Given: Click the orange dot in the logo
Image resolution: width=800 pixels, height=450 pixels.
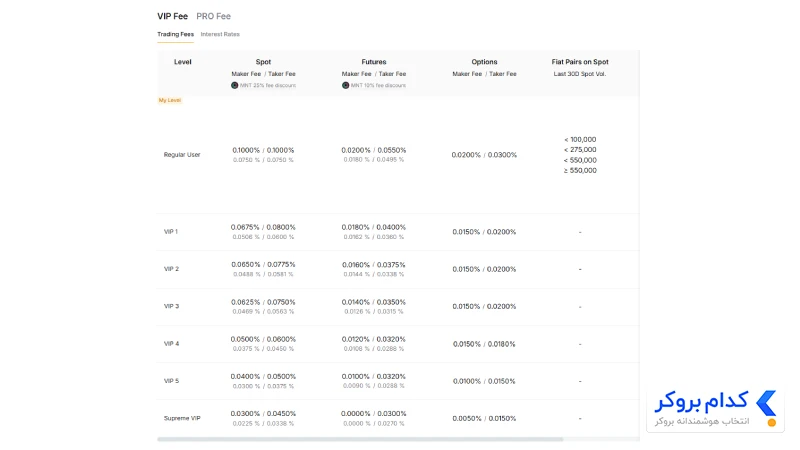Looking at the screenshot, I should point(772,422).
